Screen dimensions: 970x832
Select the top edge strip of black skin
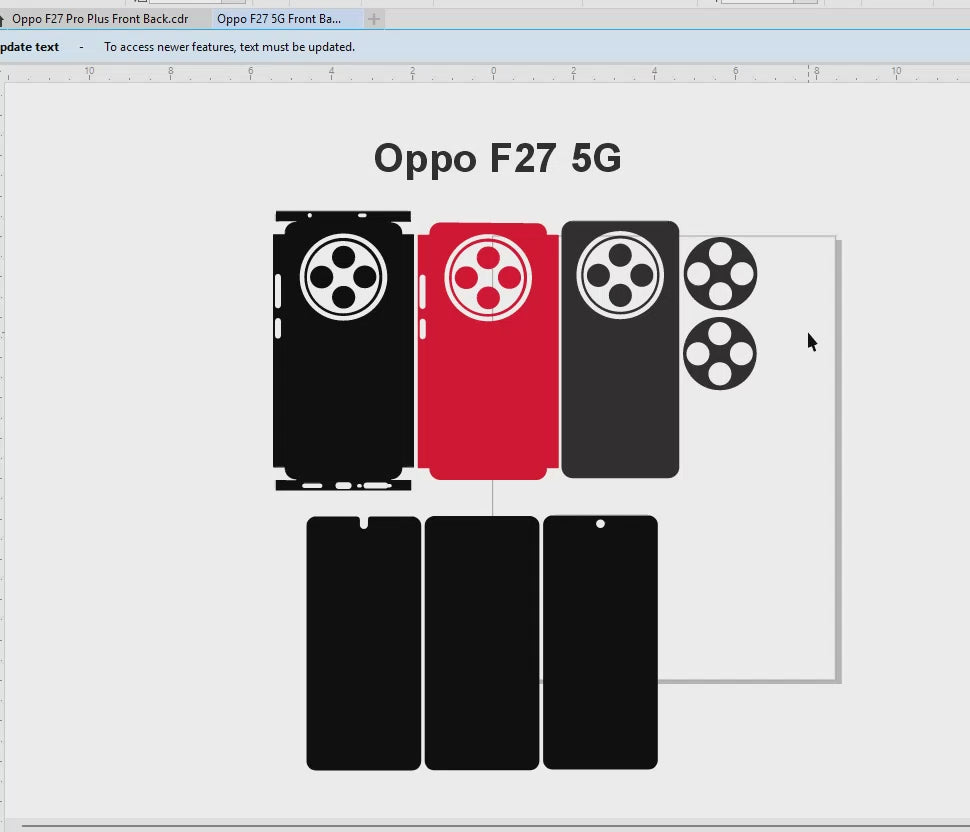(343, 216)
